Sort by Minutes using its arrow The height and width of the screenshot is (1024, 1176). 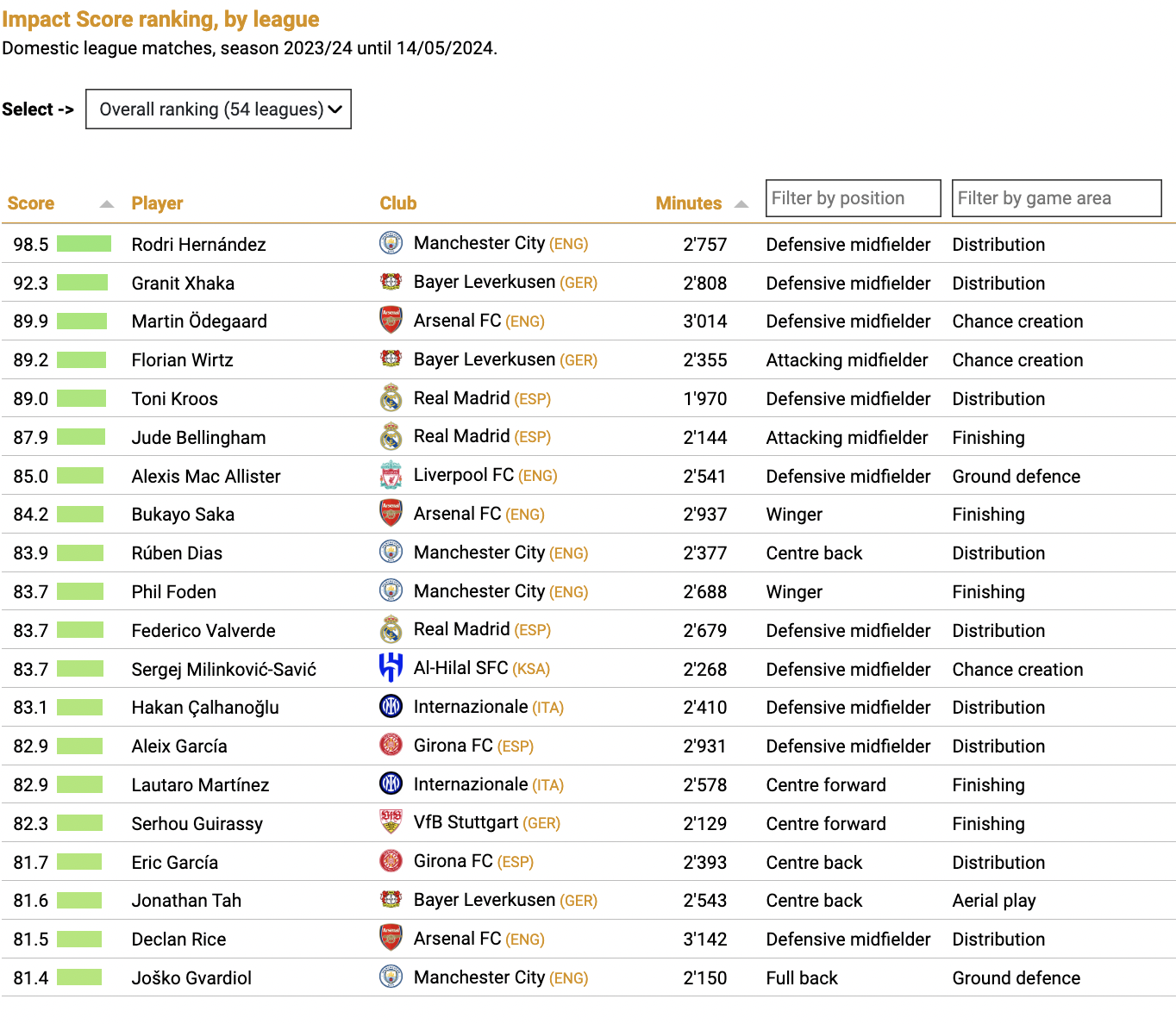click(x=741, y=204)
